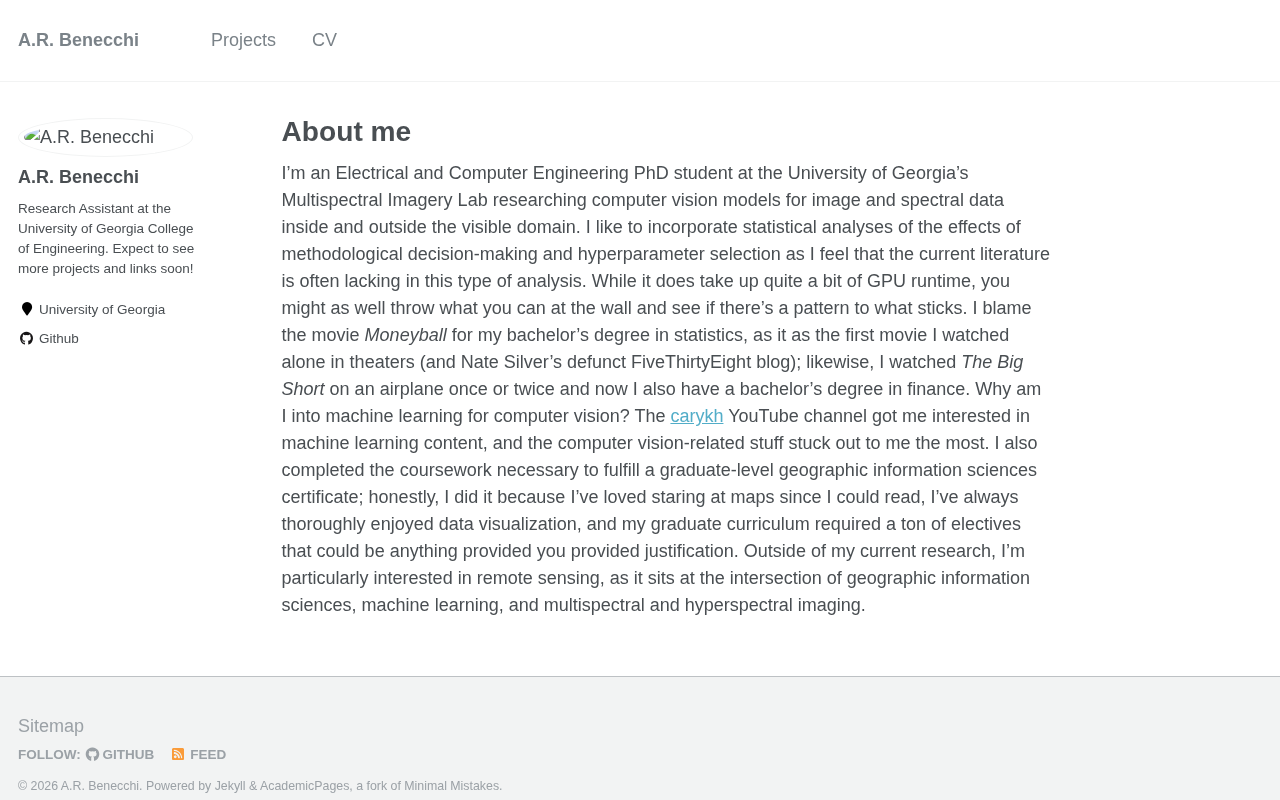Viewport: 1280px width, 800px height.
Task: Visit the Jekyll link in footer
Action: pyautogui.click(x=230, y=786)
